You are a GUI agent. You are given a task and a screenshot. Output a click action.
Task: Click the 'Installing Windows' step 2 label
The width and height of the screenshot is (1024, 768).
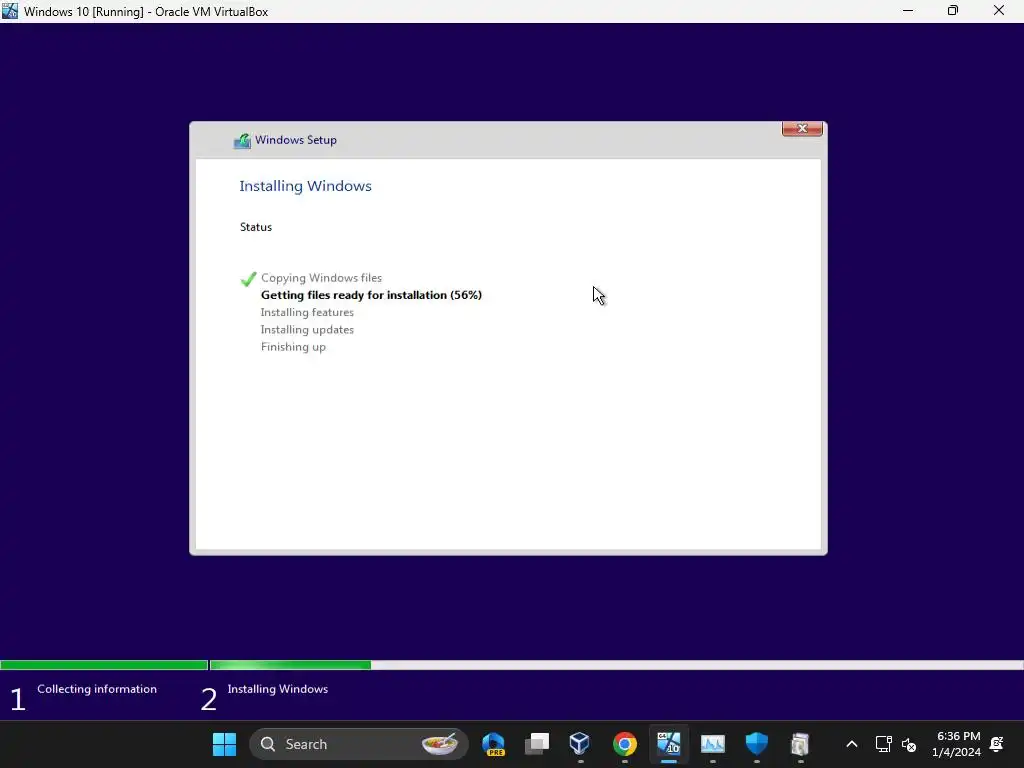pyautogui.click(x=278, y=689)
